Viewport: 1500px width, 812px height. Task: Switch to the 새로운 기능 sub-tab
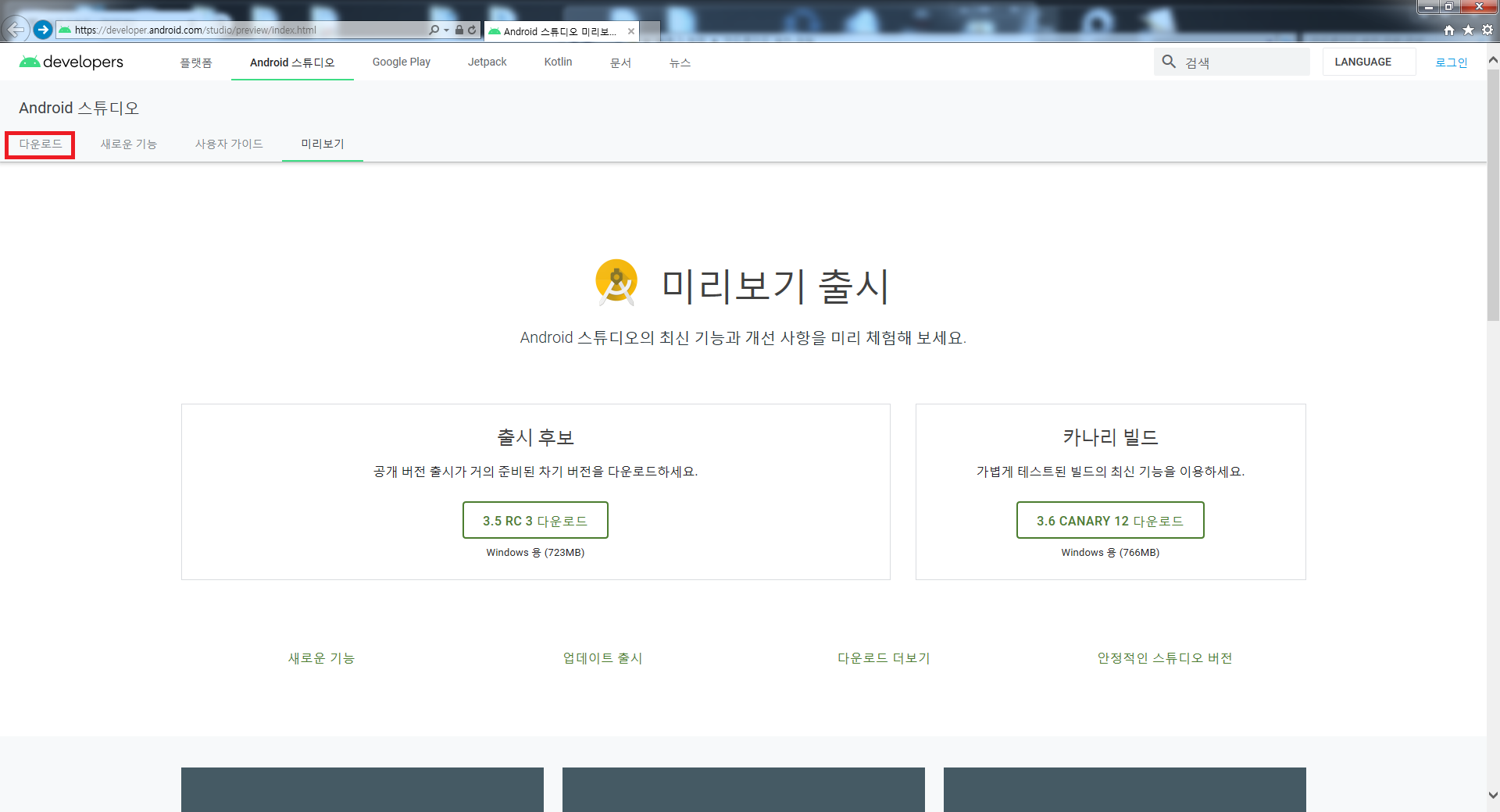pyautogui.click(x=129, y=144)
